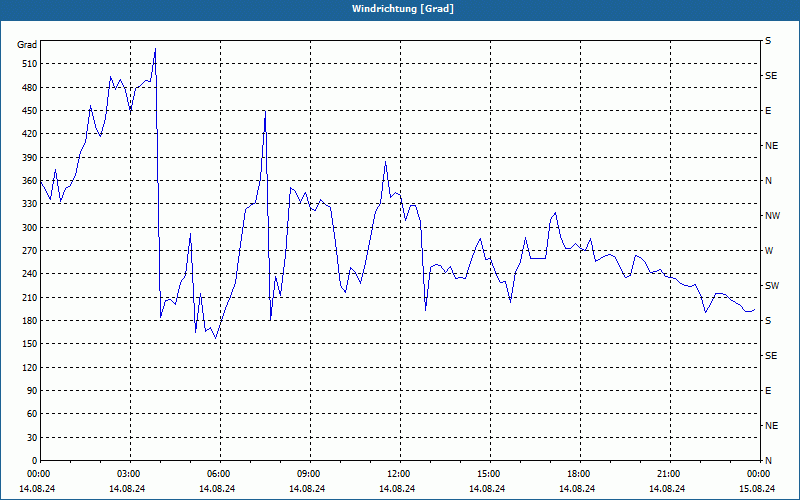Select the 15.08.24 date label
This screenshot has width=800, height=500.
[757, 489]
